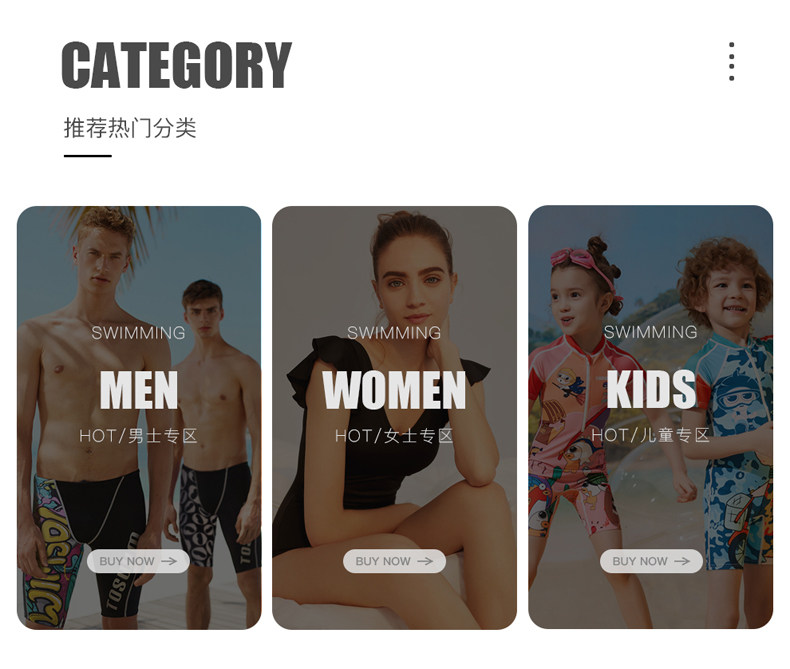Click SWIMMING label on the Kids card
The image size is (790, 669).
point(650,332)
